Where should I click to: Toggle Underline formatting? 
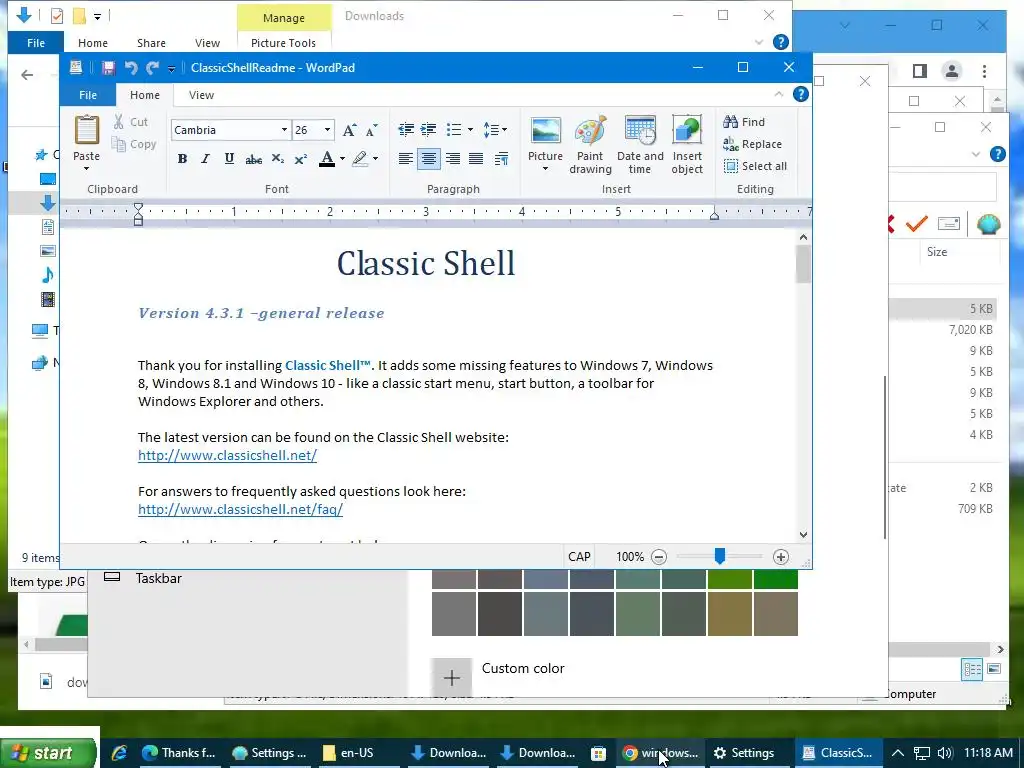tap(229, 159)
